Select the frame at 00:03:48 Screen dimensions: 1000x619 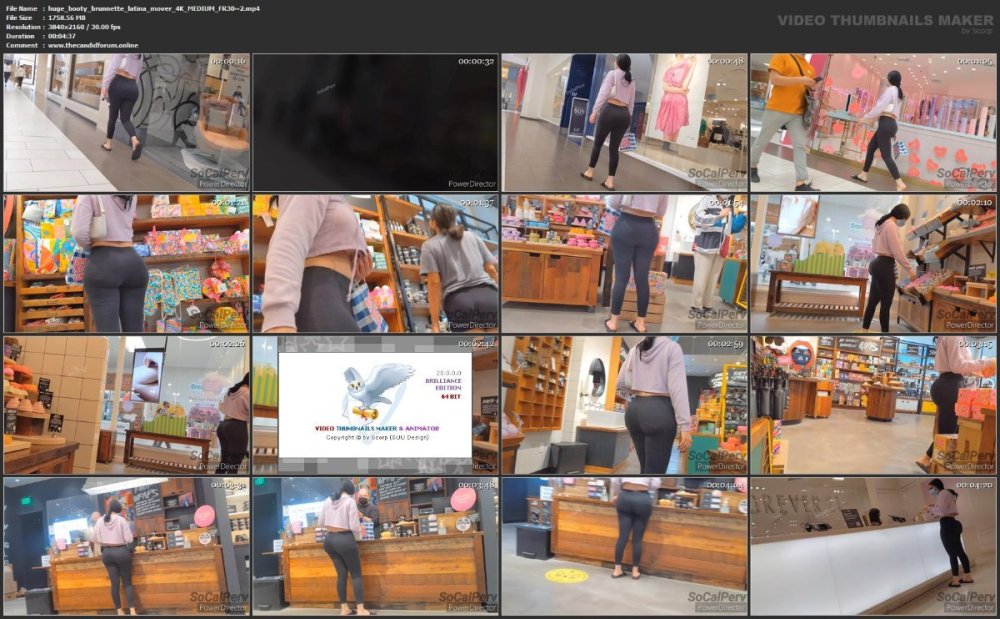375,547
